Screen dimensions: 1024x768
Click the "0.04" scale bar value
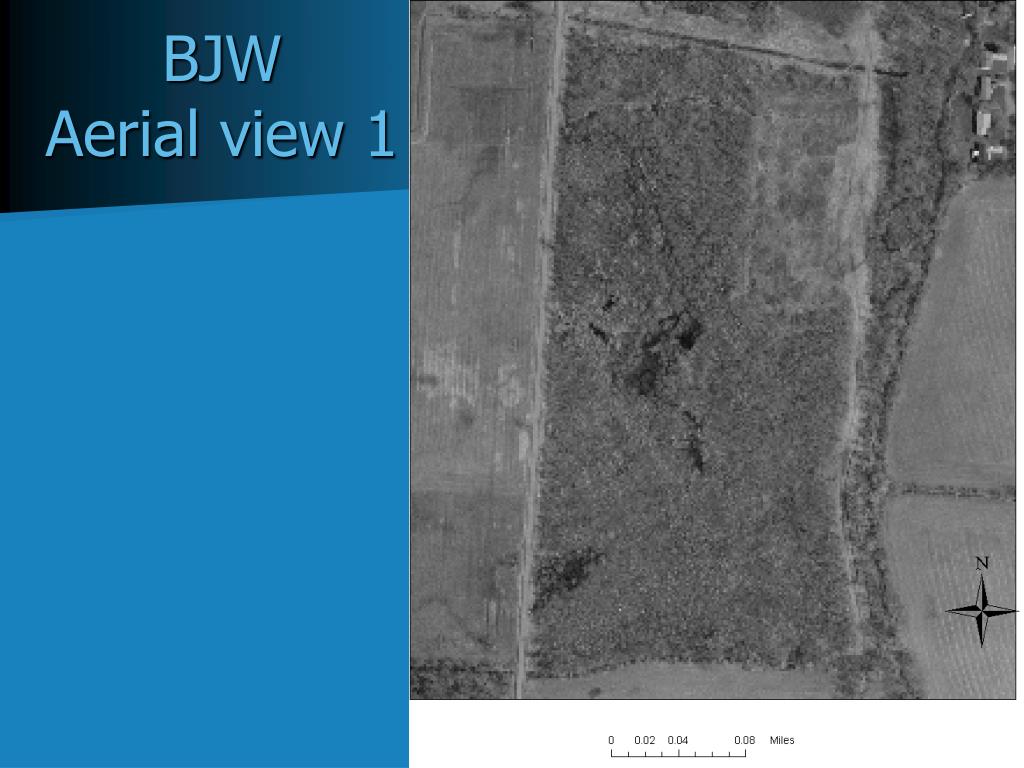678,740
